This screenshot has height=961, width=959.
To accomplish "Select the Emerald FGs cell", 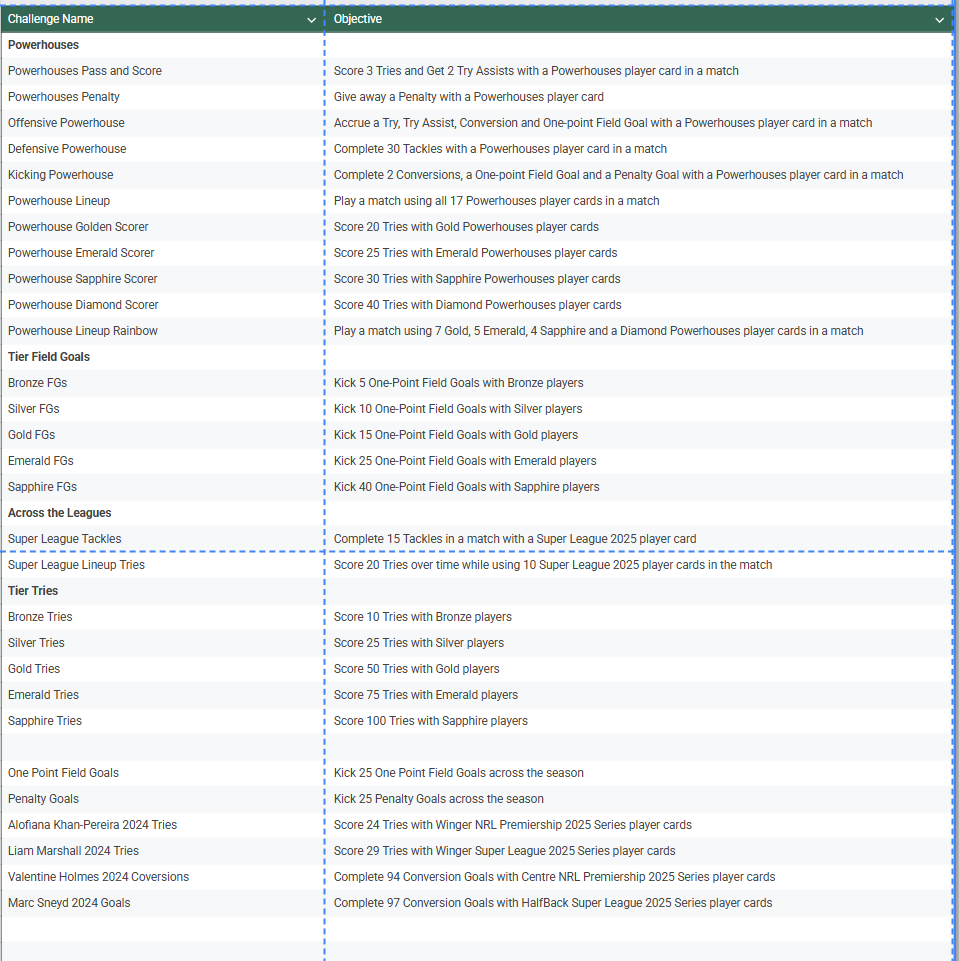I will coord(41,461).
